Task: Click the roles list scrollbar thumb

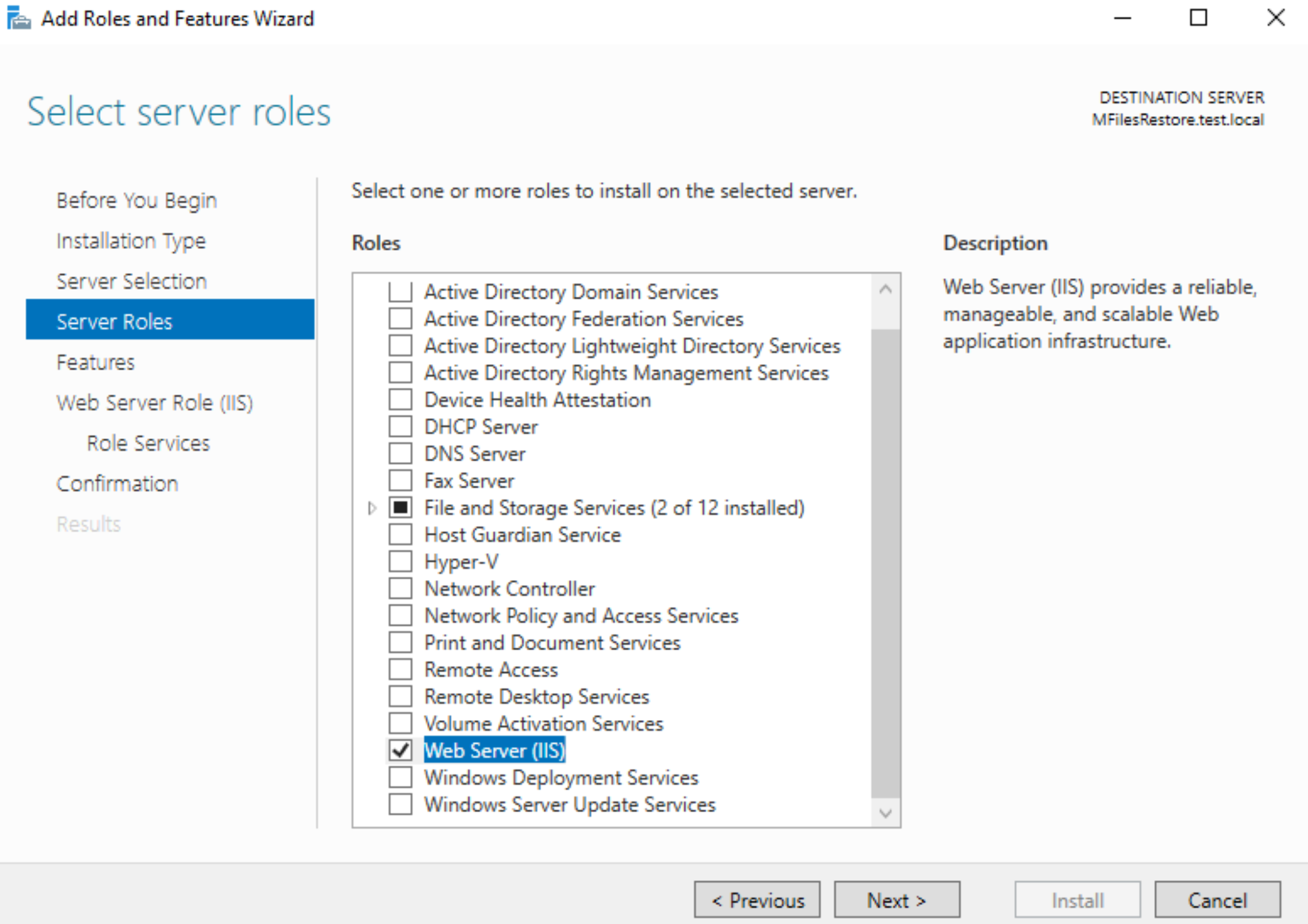Action: click(886, 563)
